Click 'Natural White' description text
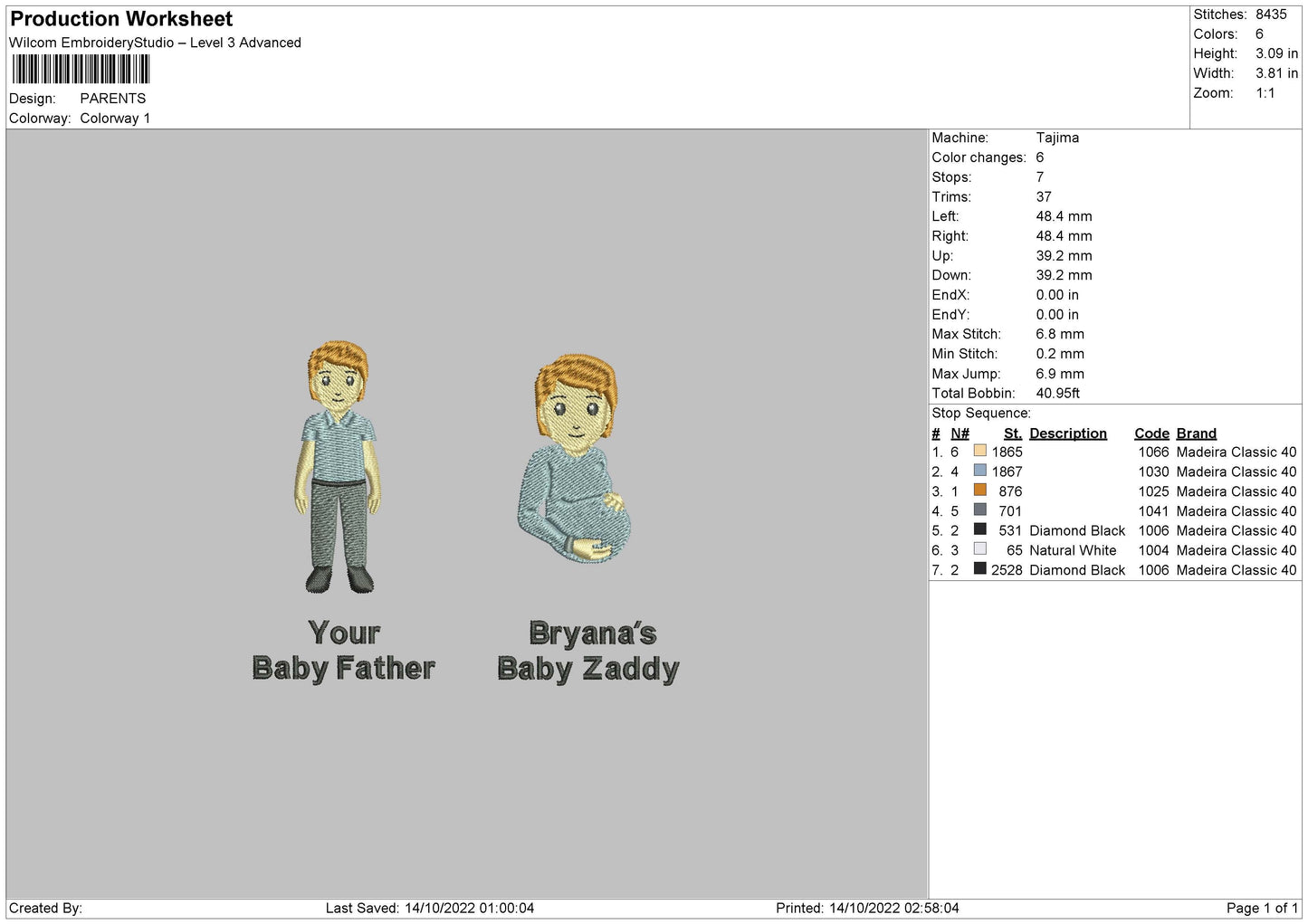 tap(1073, 550)
